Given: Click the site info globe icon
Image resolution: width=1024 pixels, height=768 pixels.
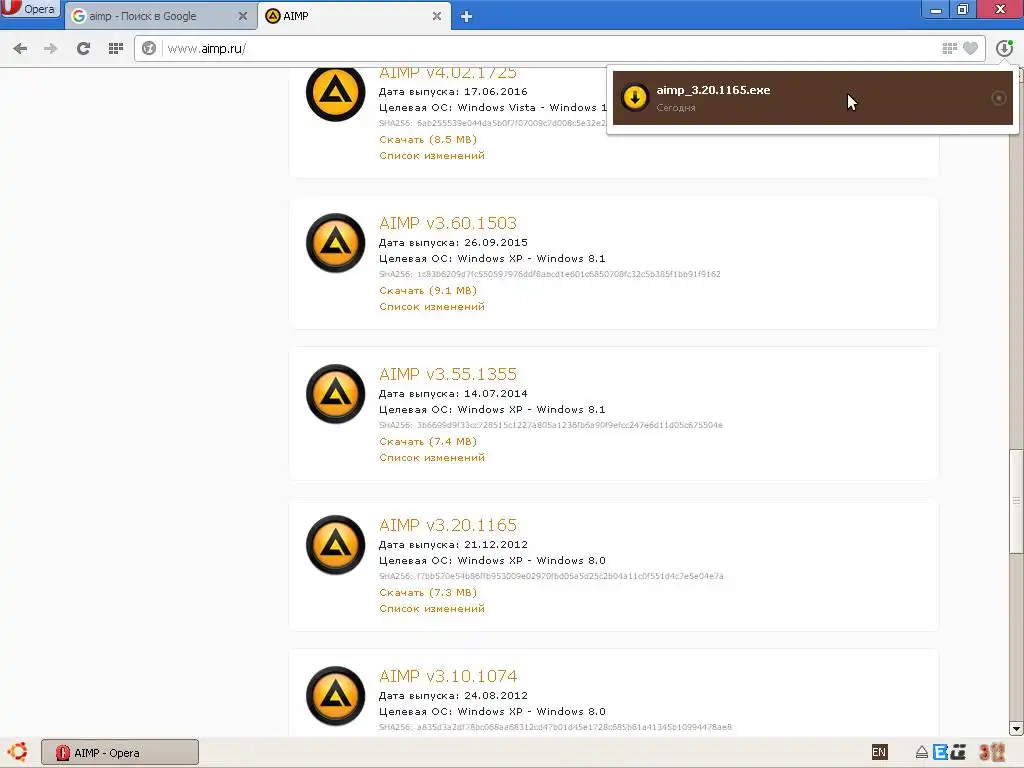Looking at the screenshot, I should coord(149,48).
